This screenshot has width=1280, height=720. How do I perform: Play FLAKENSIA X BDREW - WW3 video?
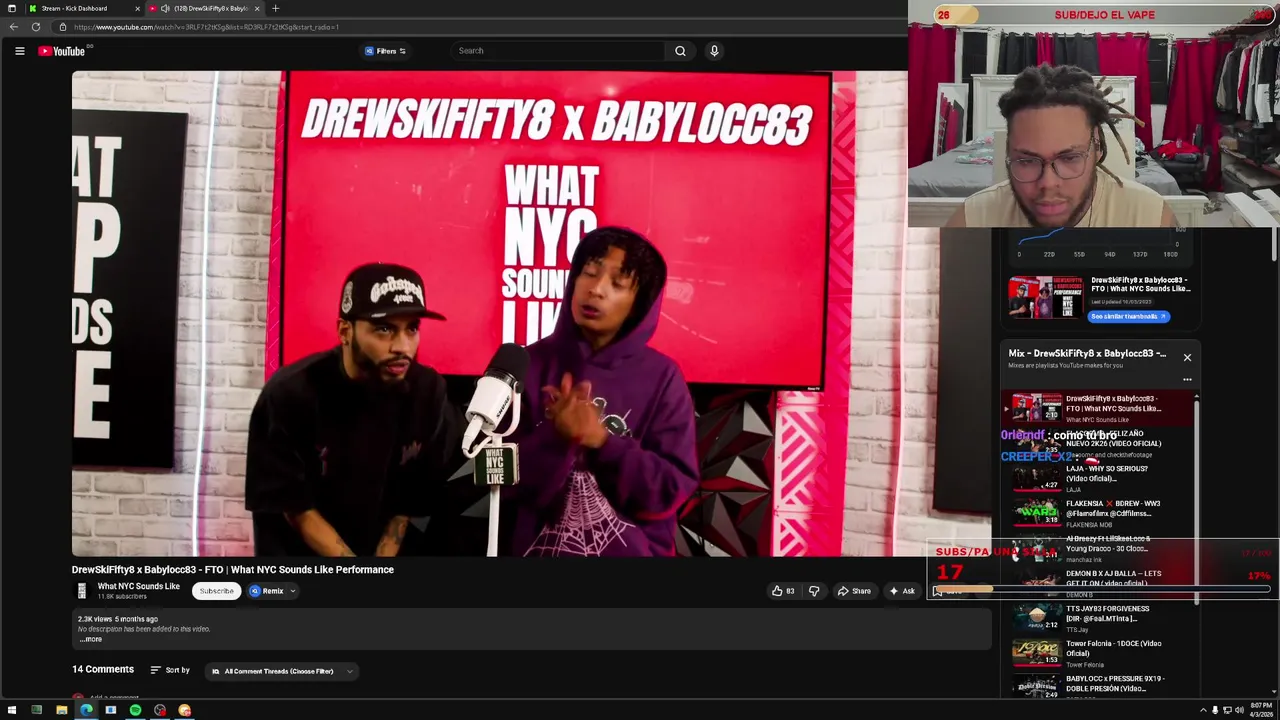coord(1098,513)
